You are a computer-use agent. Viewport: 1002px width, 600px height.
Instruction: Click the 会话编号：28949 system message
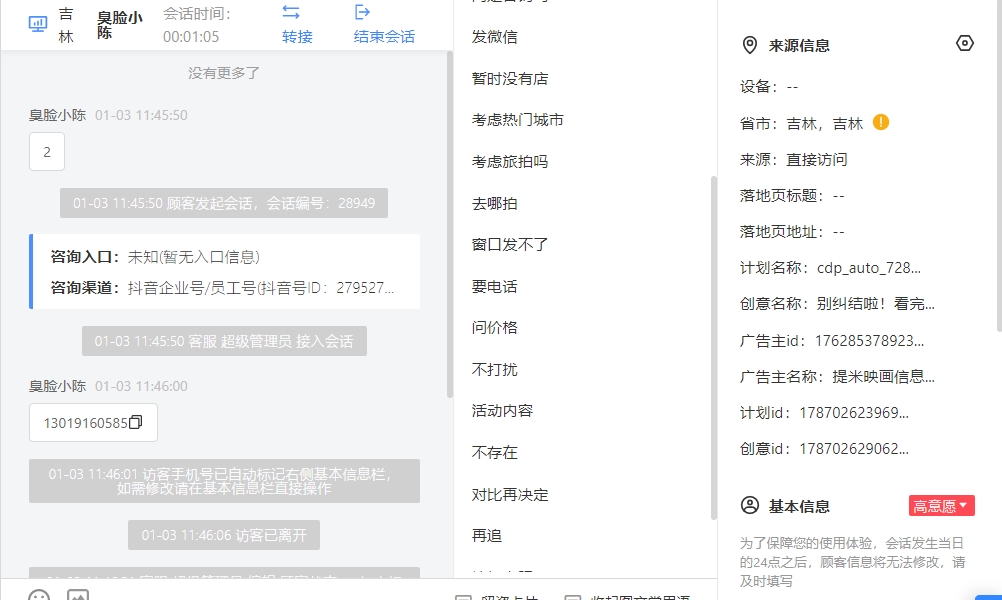(224, 203)
